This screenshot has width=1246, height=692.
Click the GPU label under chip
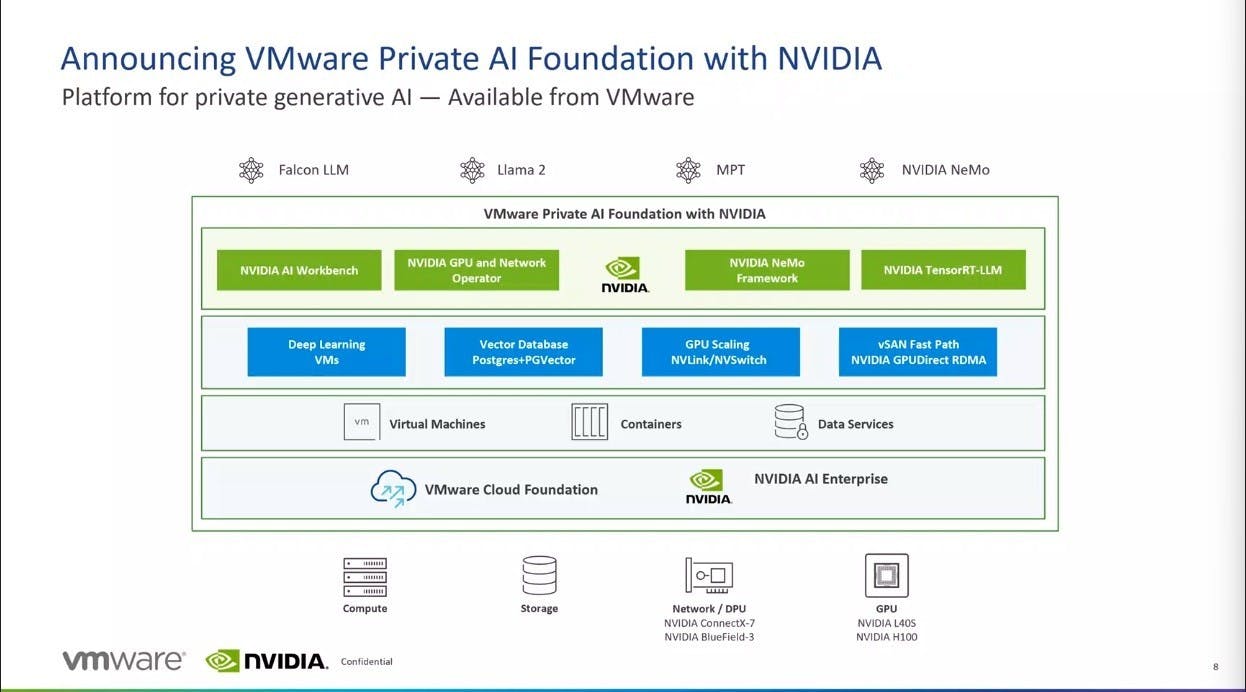pyautogui.click(x=886, y=609)
